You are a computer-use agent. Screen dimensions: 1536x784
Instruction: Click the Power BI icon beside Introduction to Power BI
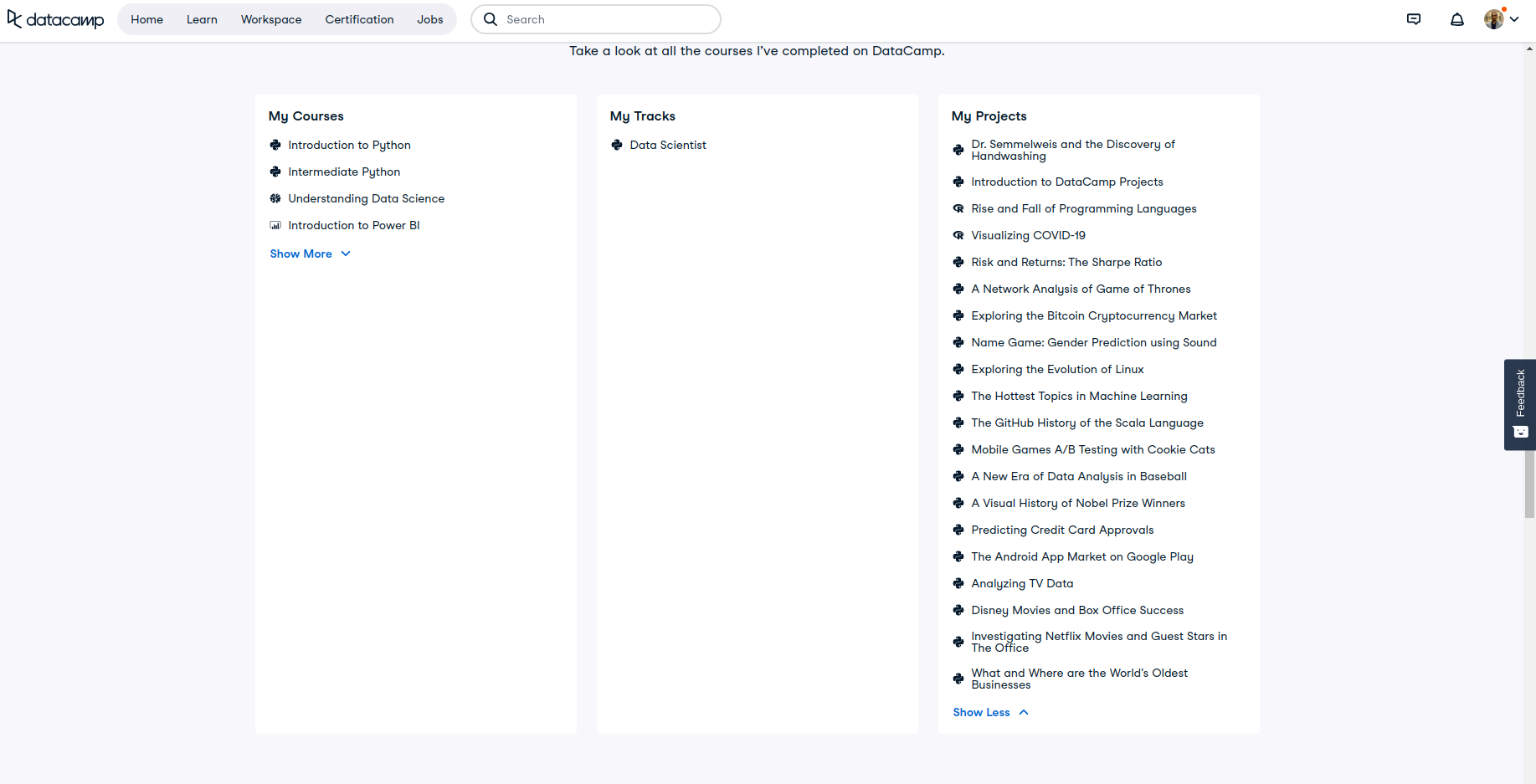tap(275, 225)
